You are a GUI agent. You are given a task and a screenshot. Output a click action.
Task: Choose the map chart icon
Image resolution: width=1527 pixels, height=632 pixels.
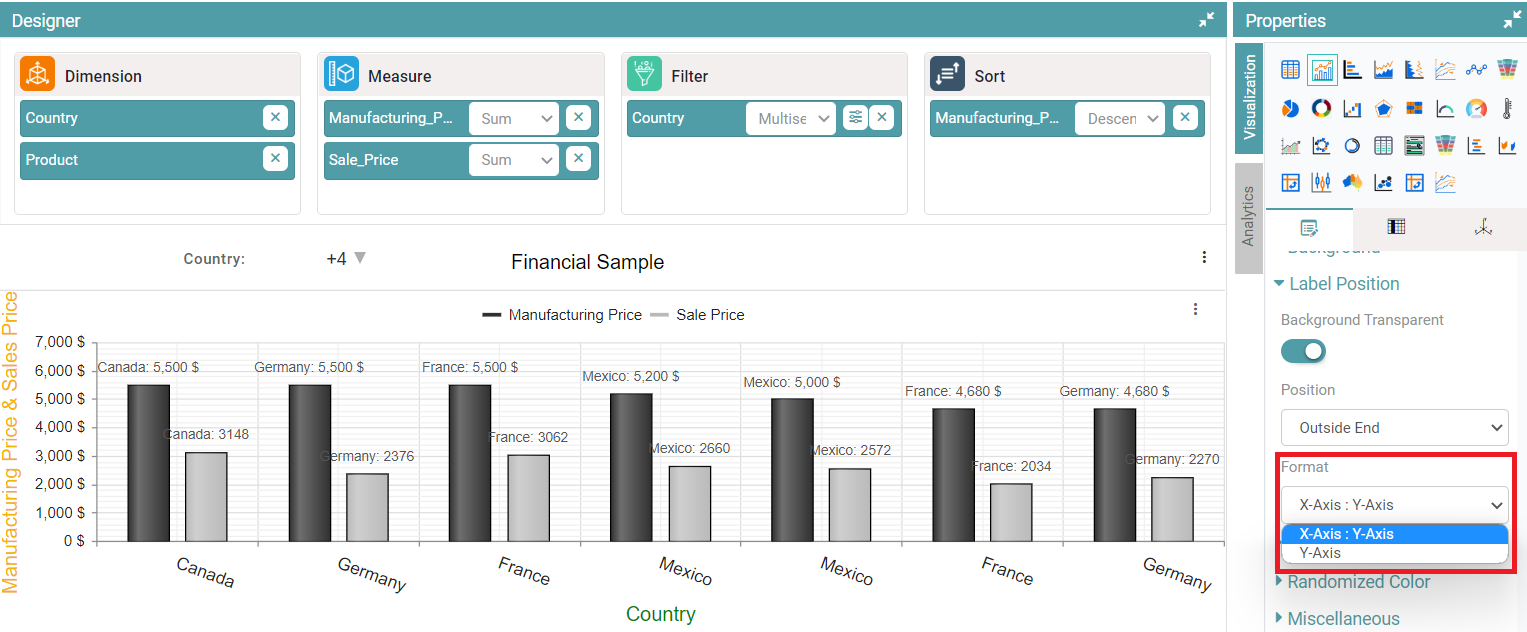pyautogui.click(x=1352, y=183)
